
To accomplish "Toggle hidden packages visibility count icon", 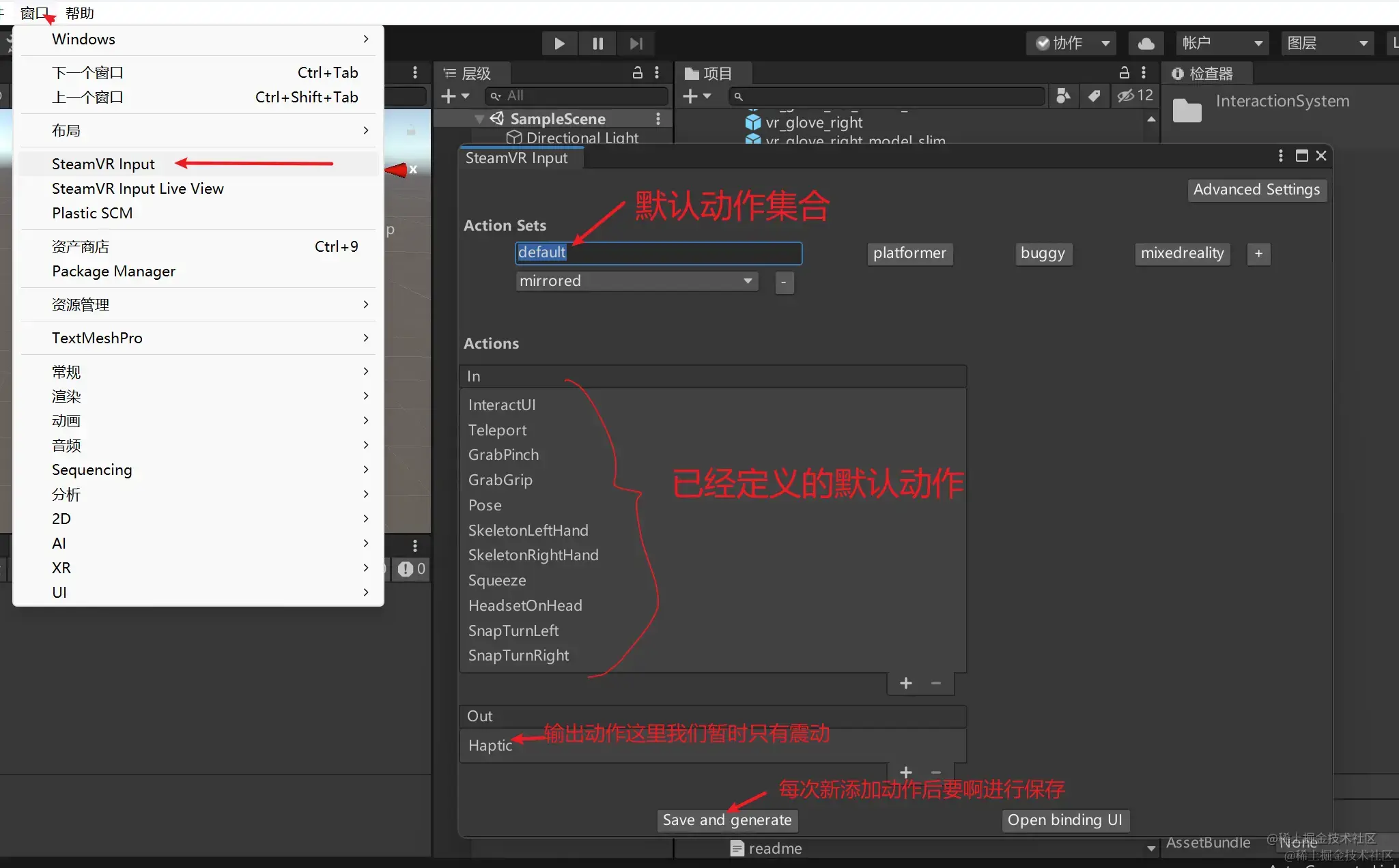I will (1135, 96).
